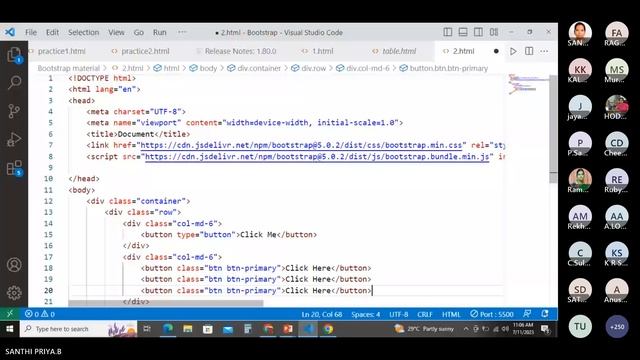Viewport: 640px width, 360px height.
Task: Click the div.row breadcrumb
Action: point(313,68)
